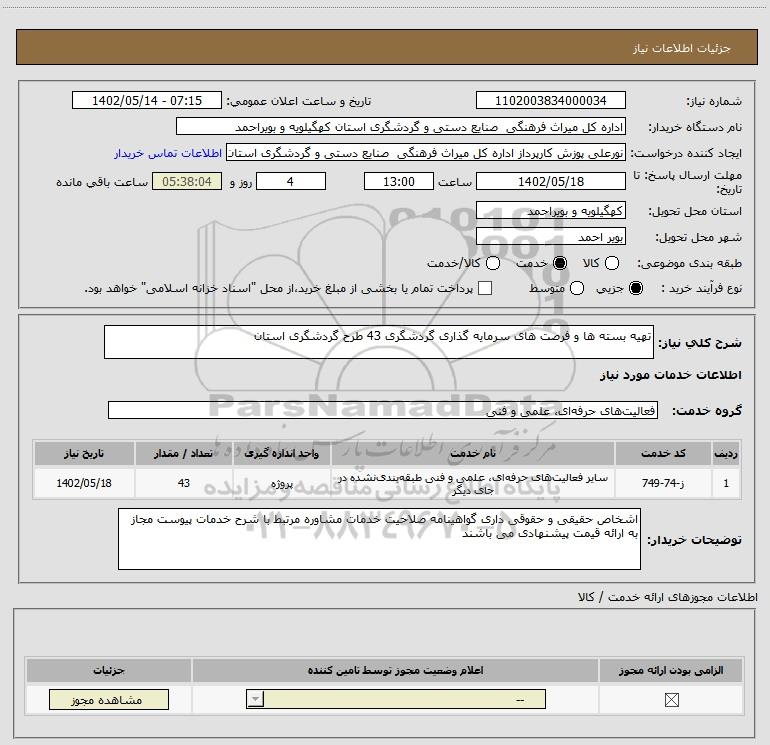This screenshot has height=745, width=770.
Task: Select the کالا/خدمت radio button
Action: (493, 263)
